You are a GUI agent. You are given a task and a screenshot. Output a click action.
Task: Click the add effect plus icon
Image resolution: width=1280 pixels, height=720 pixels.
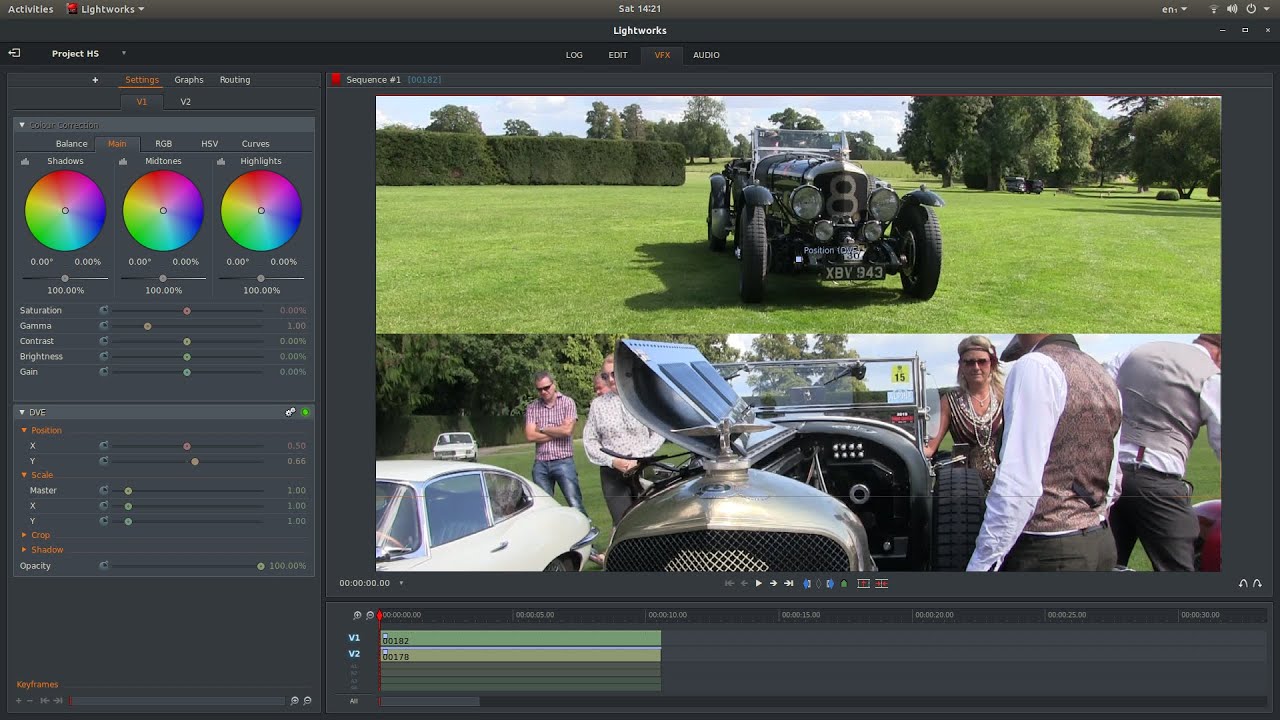pyautogui.click(x=96, y=80)
